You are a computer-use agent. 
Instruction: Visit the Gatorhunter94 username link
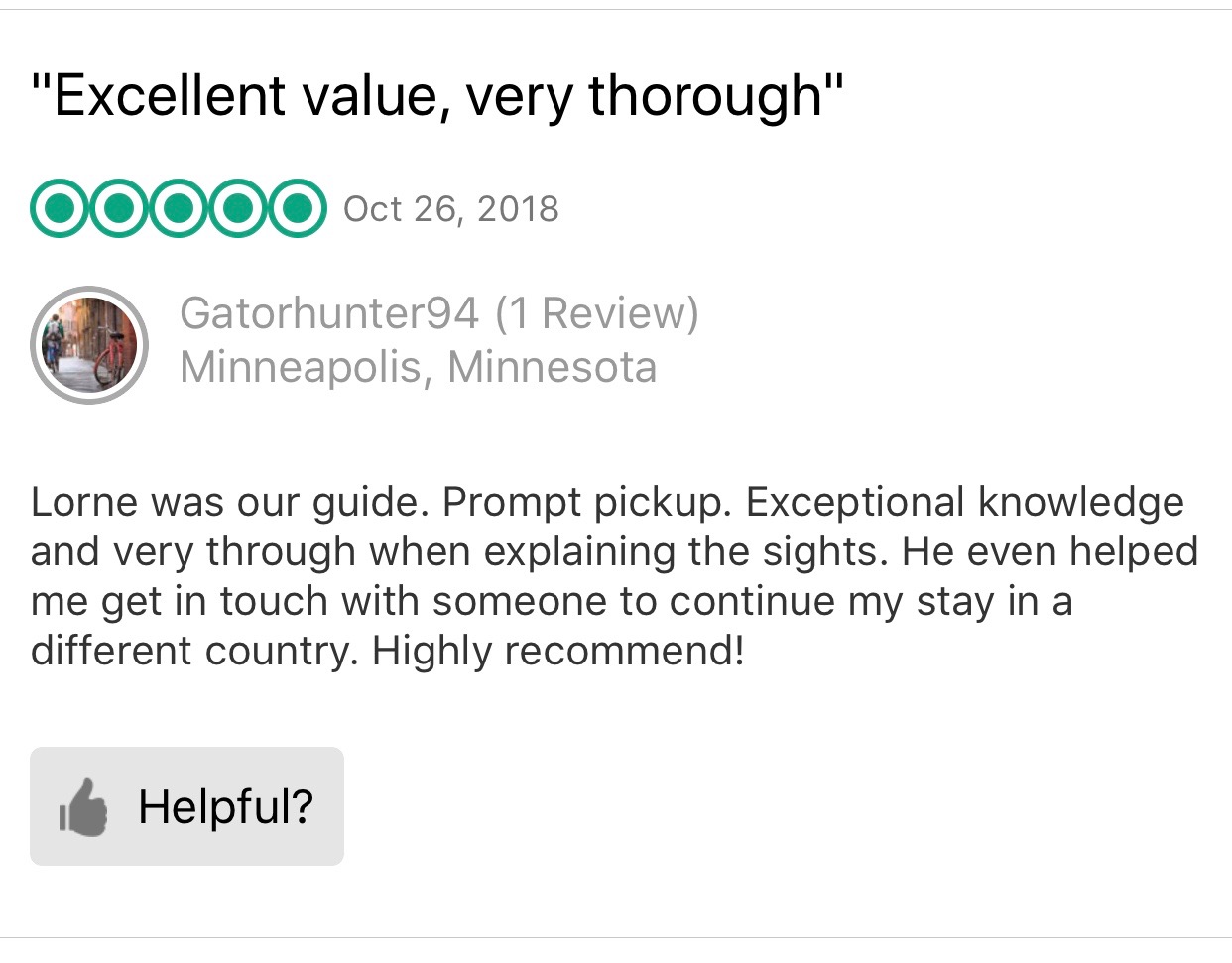pos(329,313)
